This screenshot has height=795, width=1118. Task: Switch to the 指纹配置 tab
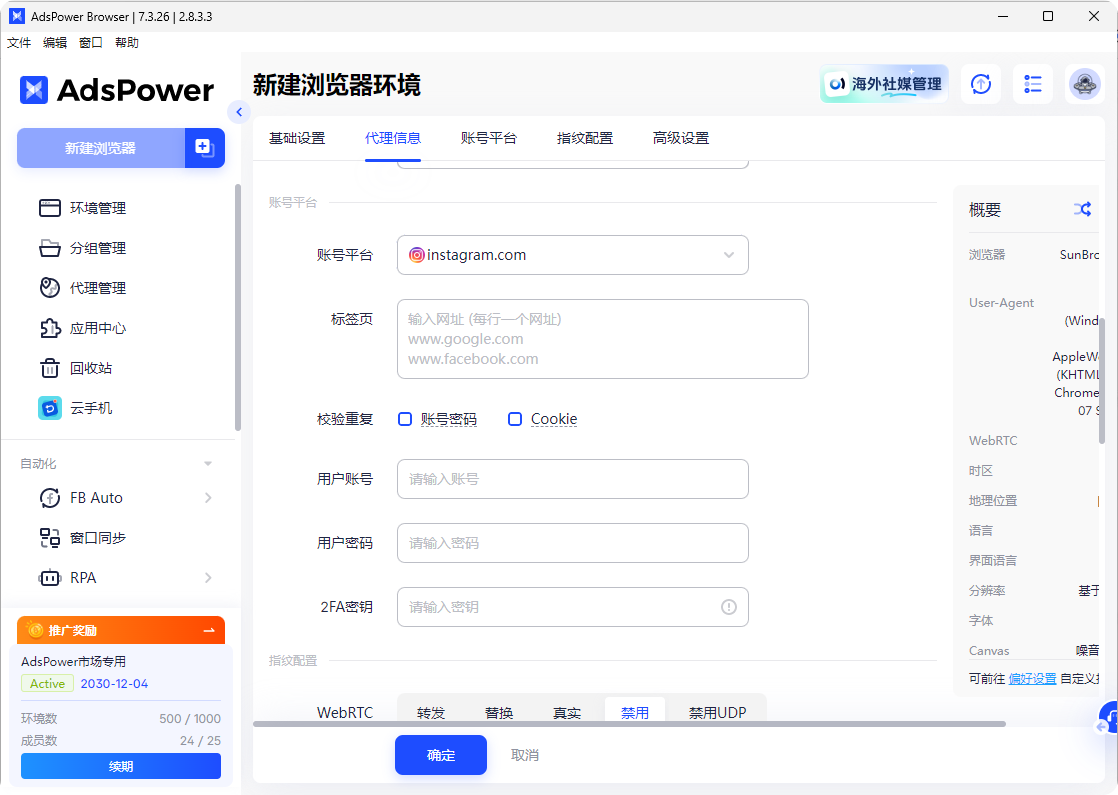[585, 138]
